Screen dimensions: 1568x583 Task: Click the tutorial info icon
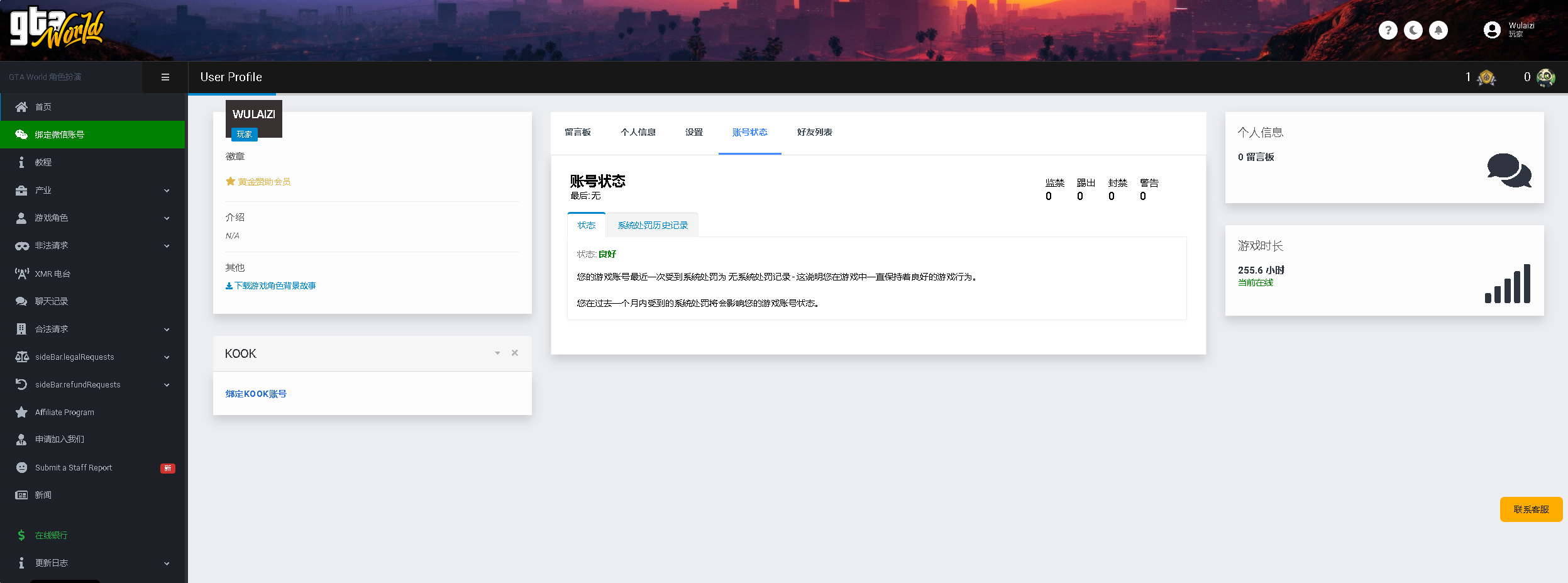point(21,162)
